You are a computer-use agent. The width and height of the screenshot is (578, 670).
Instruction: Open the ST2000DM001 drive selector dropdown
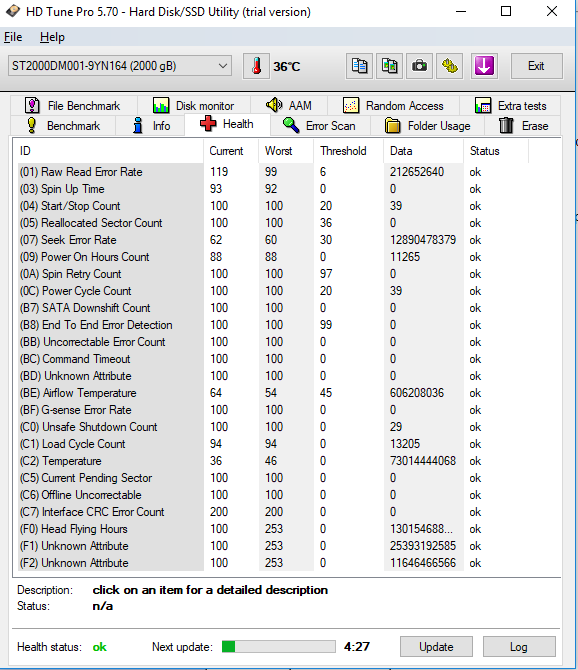coord(120,66)
